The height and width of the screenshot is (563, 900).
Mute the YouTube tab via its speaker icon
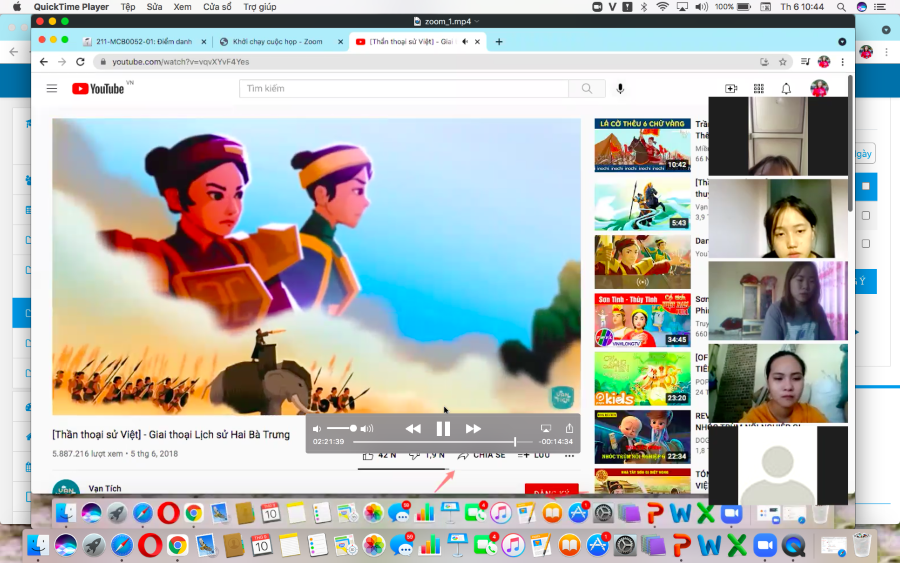tap(465, 41)
